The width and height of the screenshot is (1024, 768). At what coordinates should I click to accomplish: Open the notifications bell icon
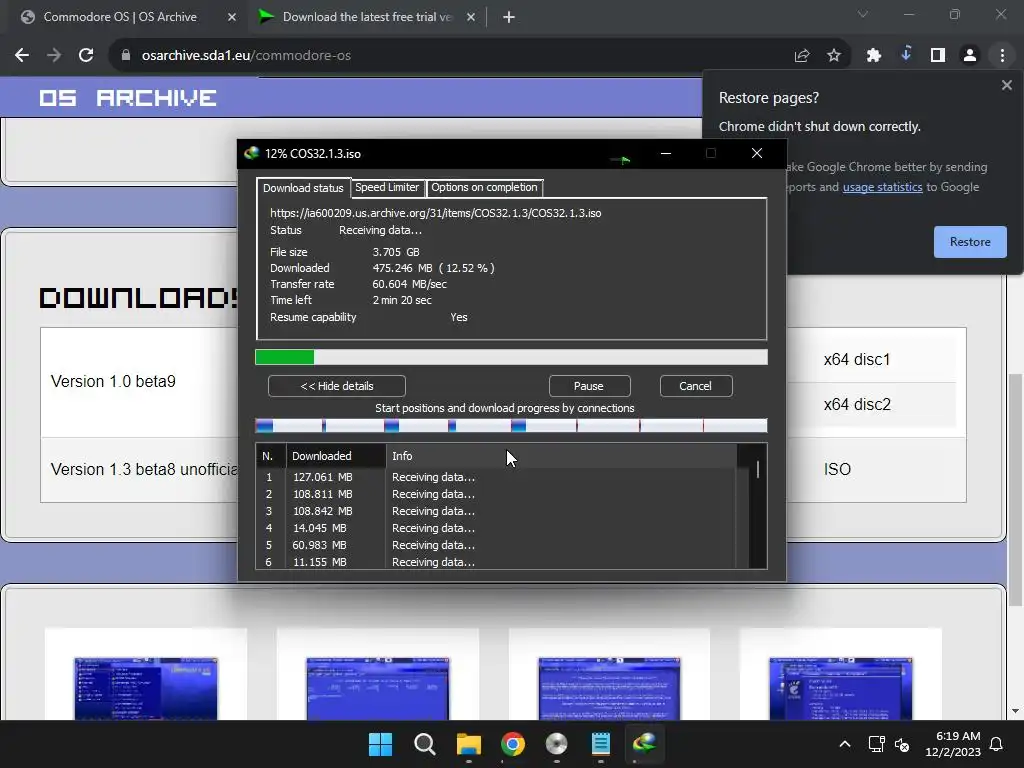tap(997, 744)
